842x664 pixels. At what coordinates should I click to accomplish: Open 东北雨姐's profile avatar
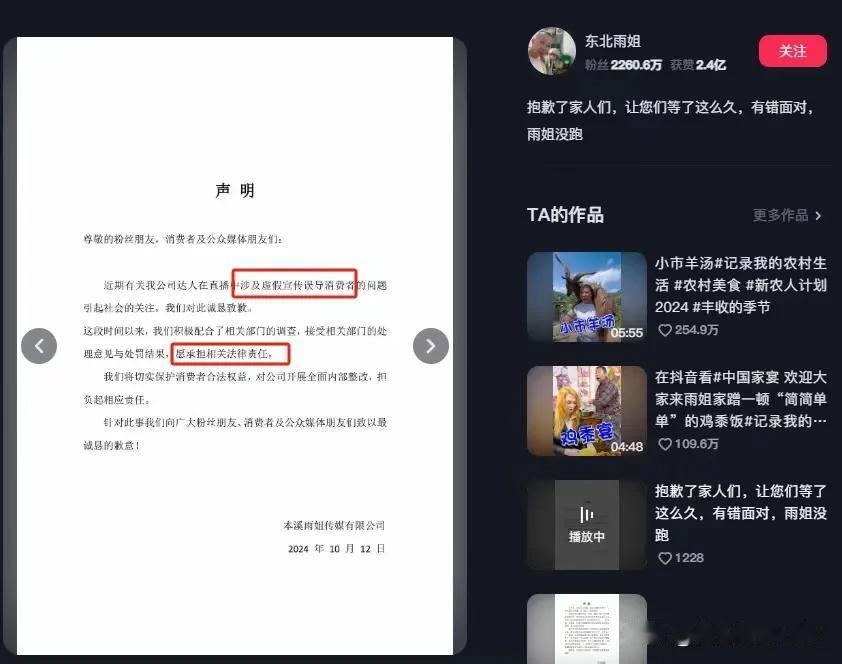coord(552,51)
